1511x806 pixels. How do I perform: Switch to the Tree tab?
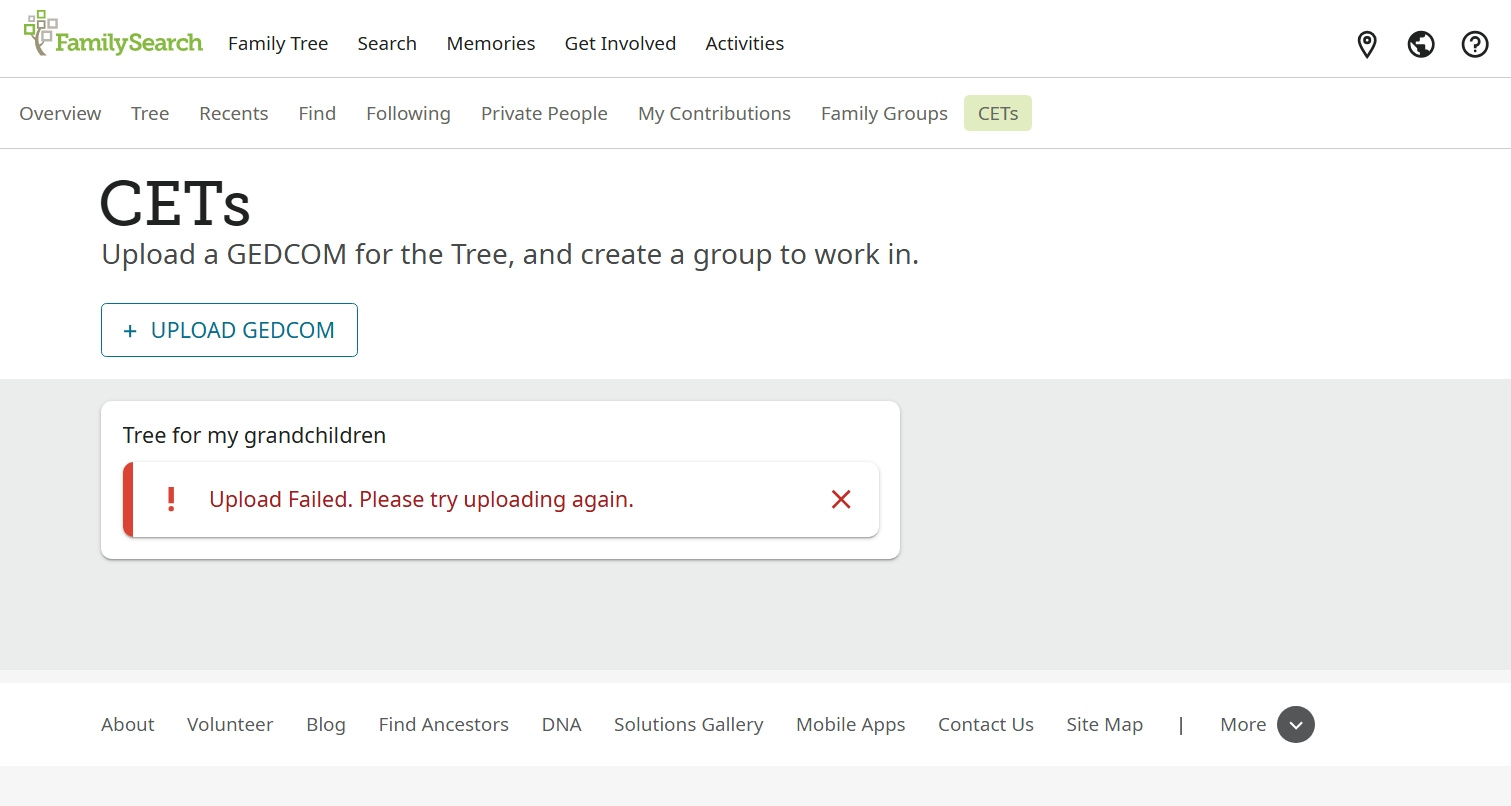pyautogui.click(x=150, y=113)
